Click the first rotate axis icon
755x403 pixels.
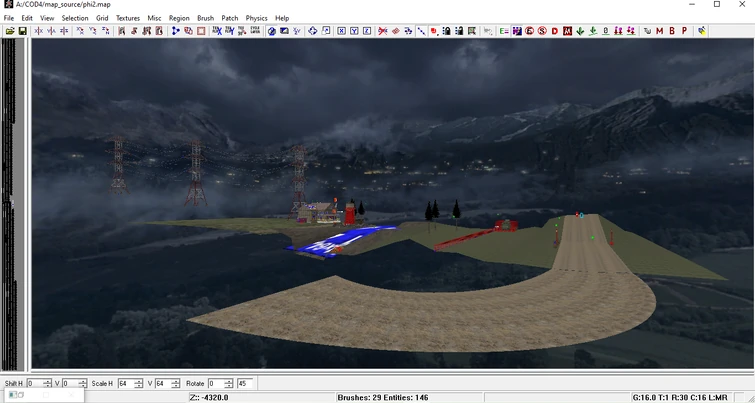click(80, 31)
